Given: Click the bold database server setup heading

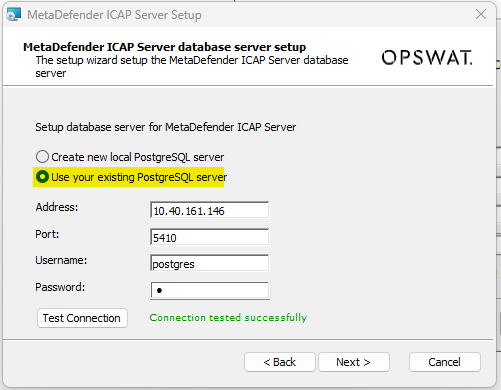Looking at the screenshot, I should [x=164, y=47].
